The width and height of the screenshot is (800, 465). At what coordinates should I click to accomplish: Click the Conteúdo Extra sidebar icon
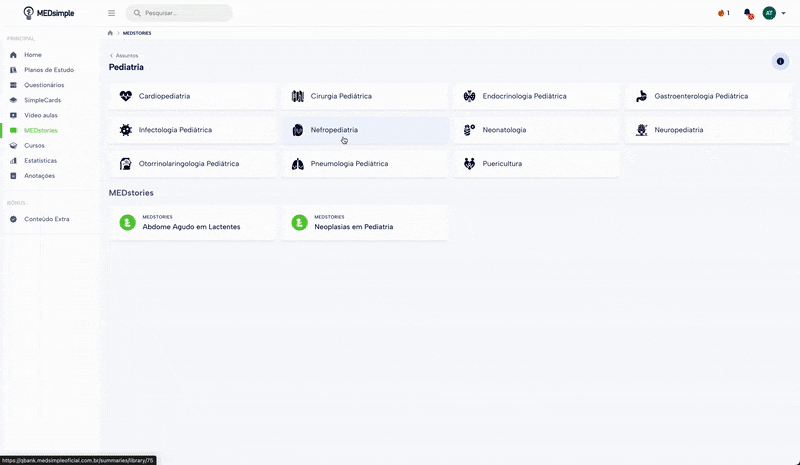click(x=13, y=219)
